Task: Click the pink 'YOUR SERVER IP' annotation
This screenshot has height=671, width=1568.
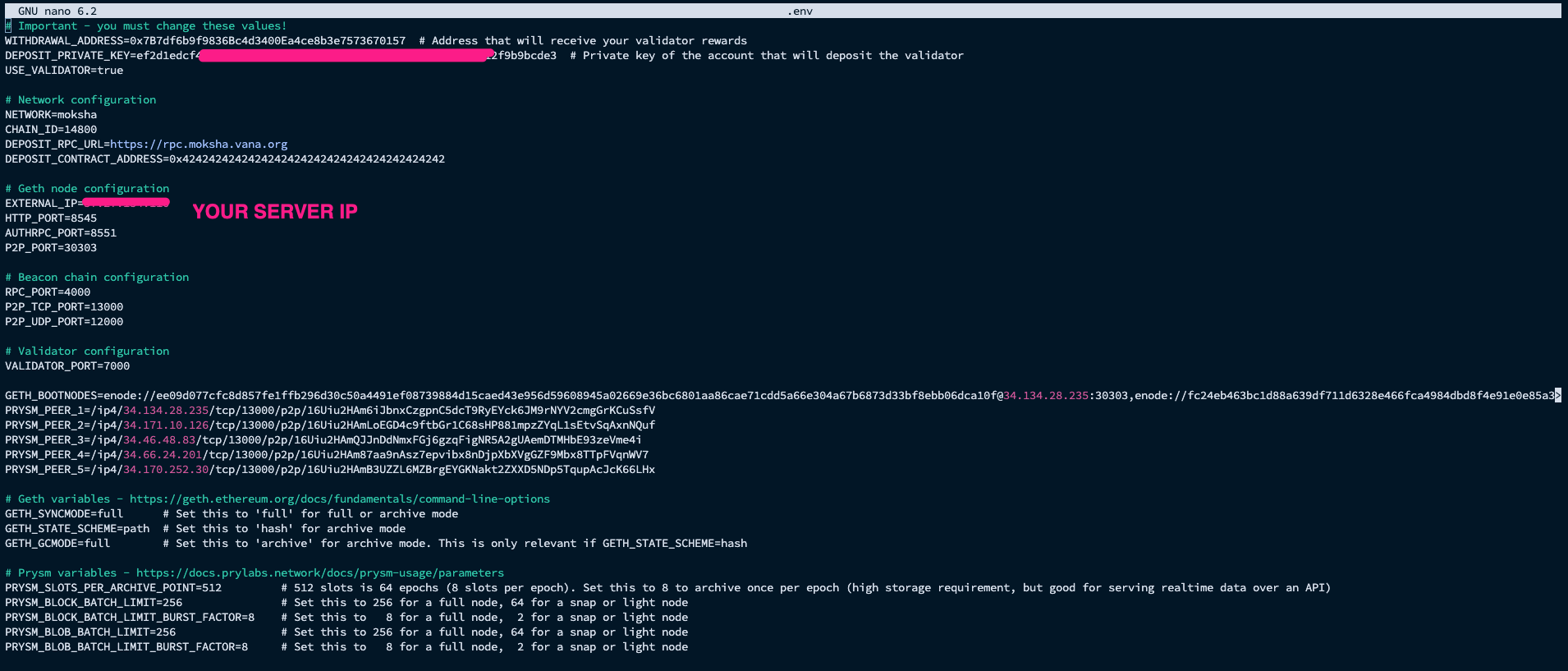Action: pos(275,212)
